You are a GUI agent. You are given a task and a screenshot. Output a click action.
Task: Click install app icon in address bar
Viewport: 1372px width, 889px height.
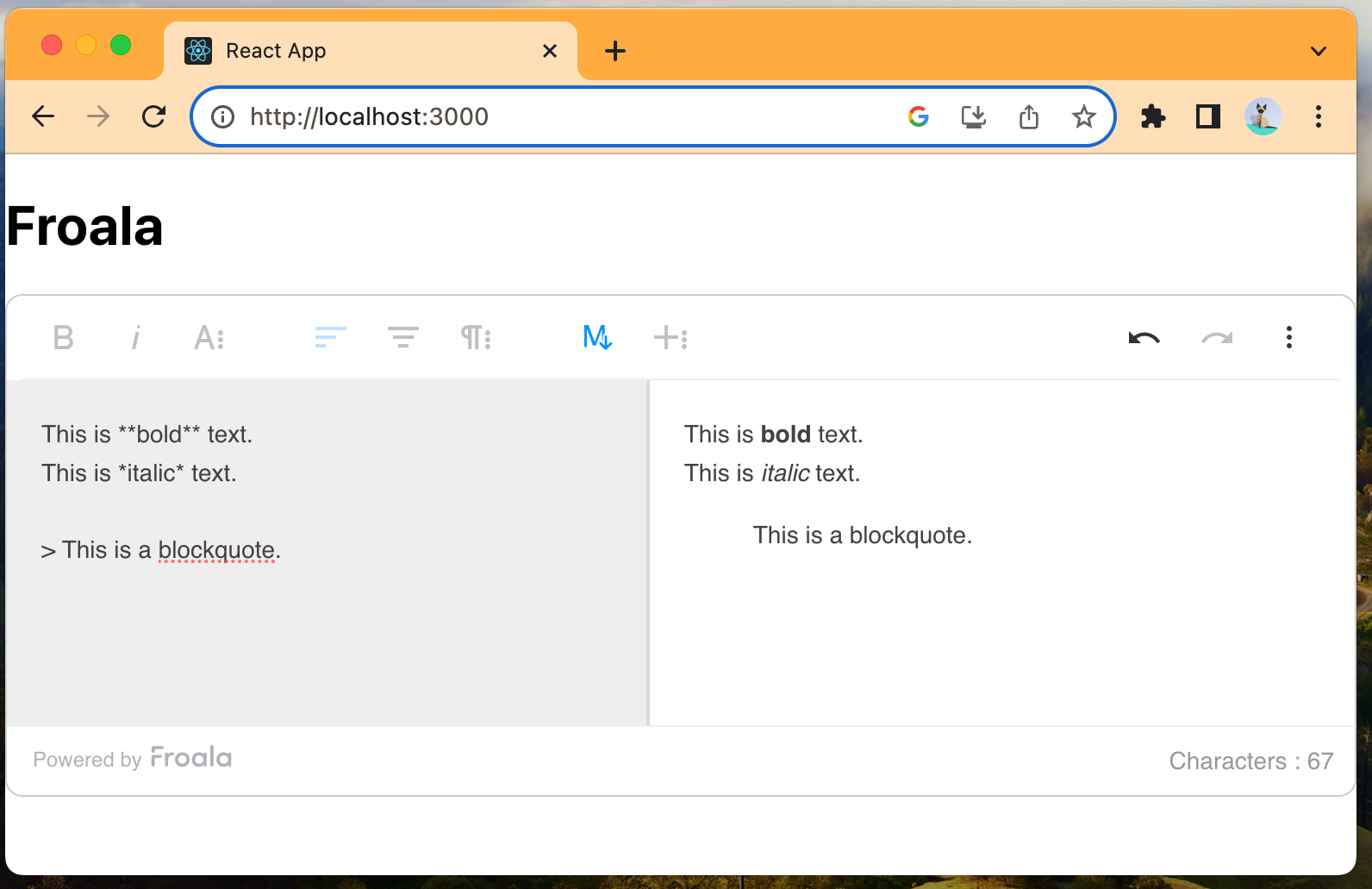pos(974,116)
